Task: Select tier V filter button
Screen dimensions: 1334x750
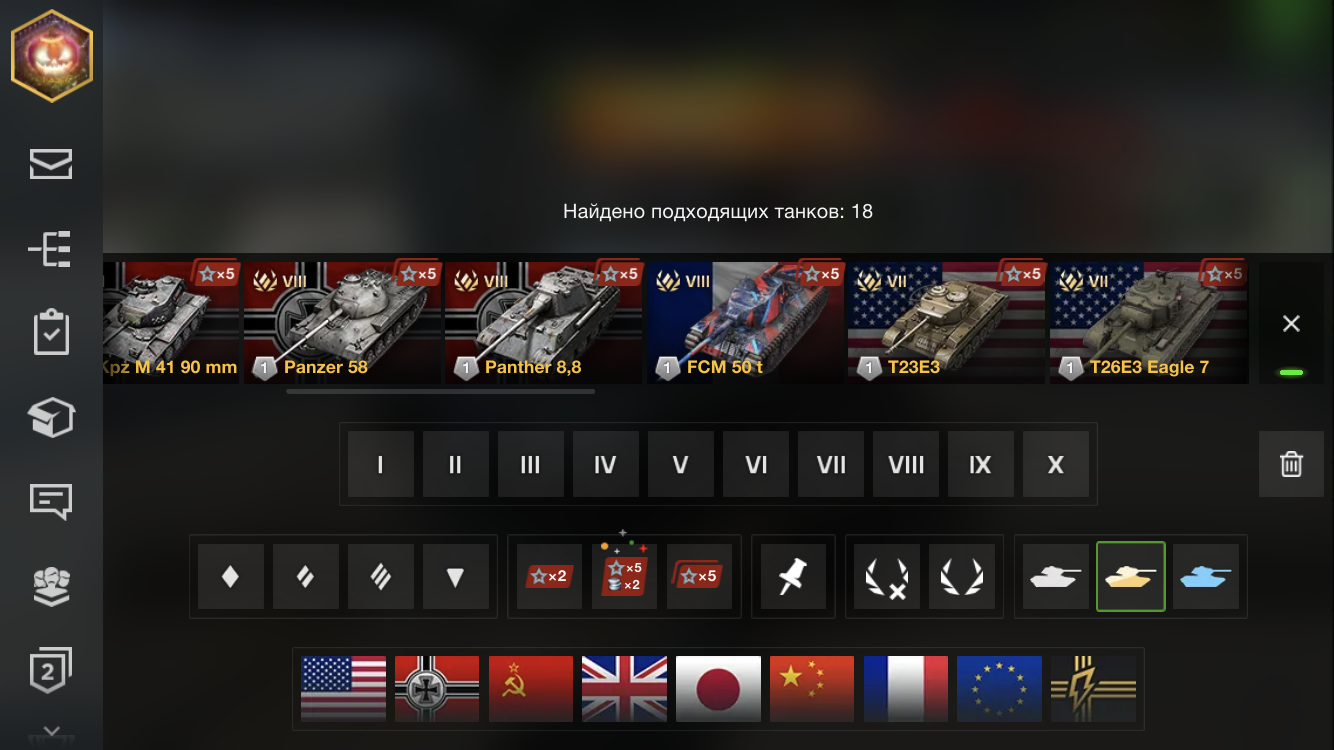Action: point(681,464)
